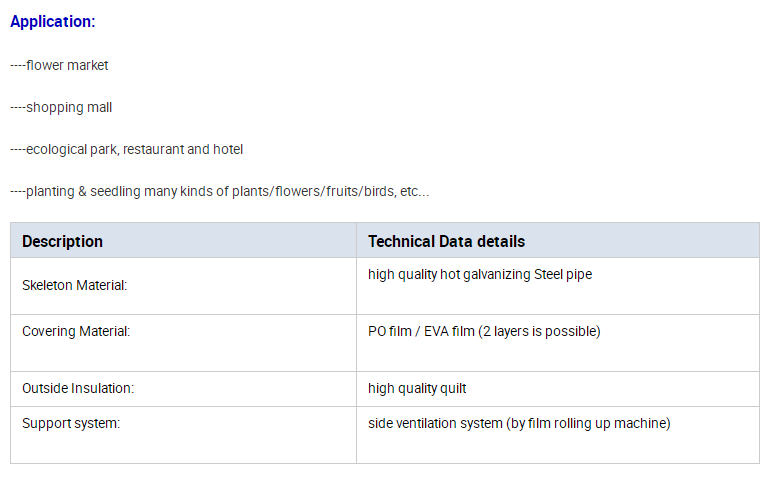The width and height of the screenshot is (779, 483).
Task: Click '(2 layers is possible)' text
Action: click(540, 331)
